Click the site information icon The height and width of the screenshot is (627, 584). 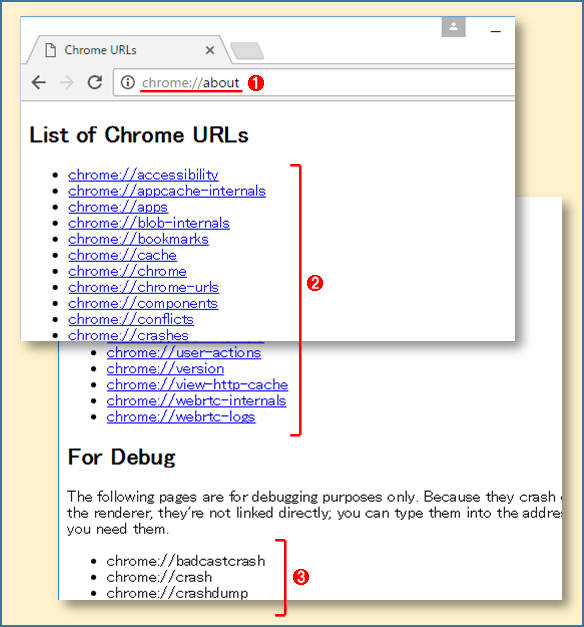pyautogui.click(x=128, y=82)
